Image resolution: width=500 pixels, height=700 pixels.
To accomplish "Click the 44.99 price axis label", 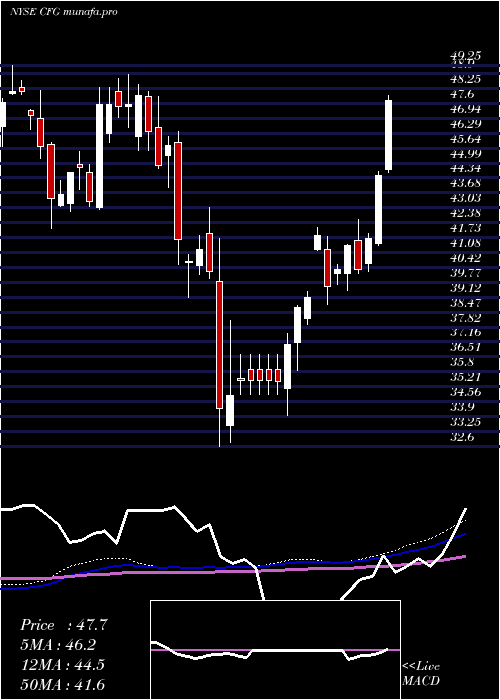I will click(466, 154).
